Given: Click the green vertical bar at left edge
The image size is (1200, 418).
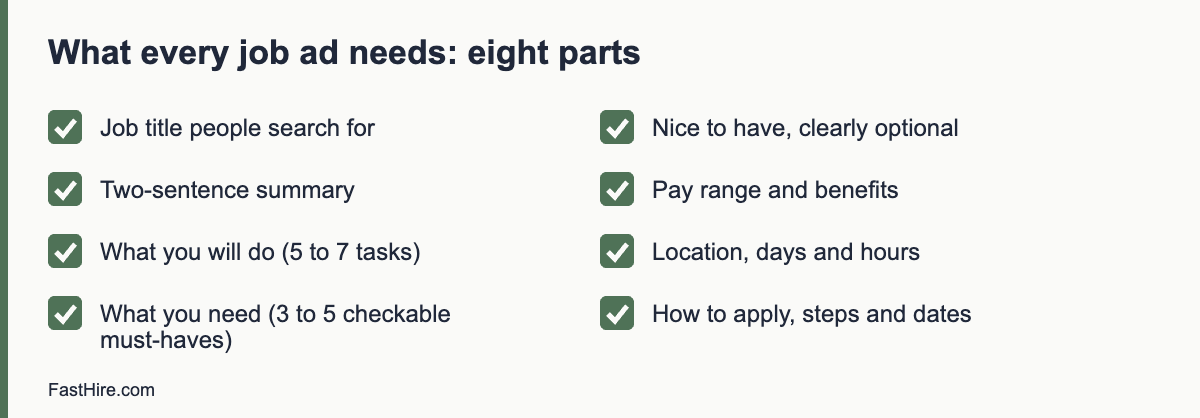Looking at the screenshot, I should tap(4, 209).
